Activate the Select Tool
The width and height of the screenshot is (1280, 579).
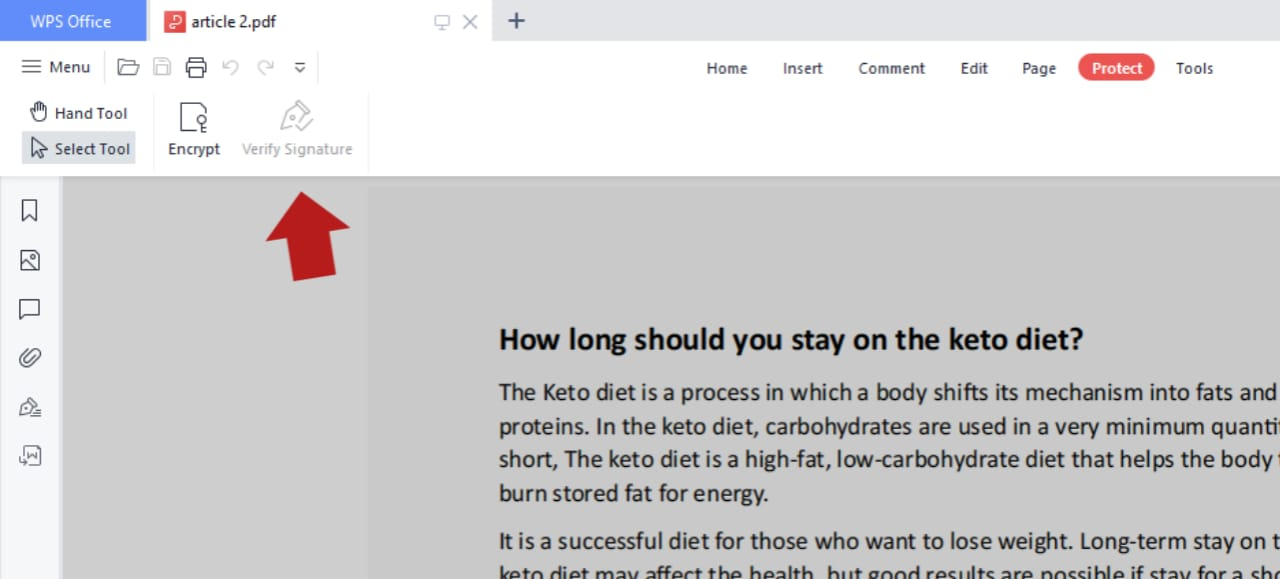point(80,148)
